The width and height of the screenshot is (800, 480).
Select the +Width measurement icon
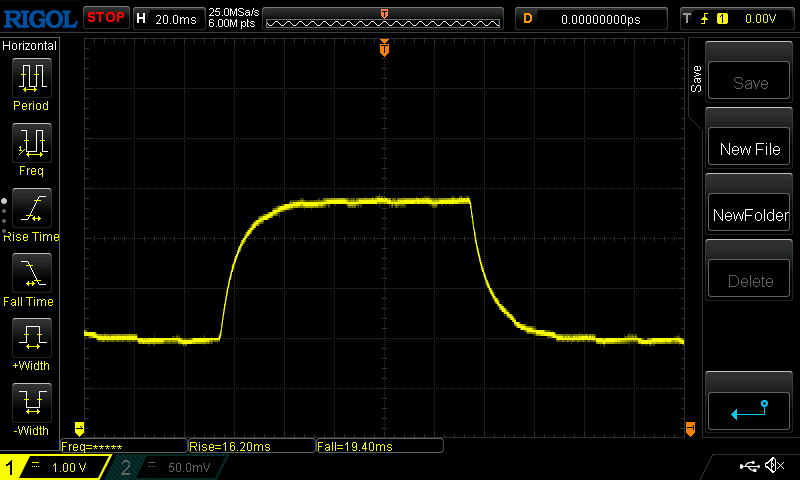tap(32, 337)
